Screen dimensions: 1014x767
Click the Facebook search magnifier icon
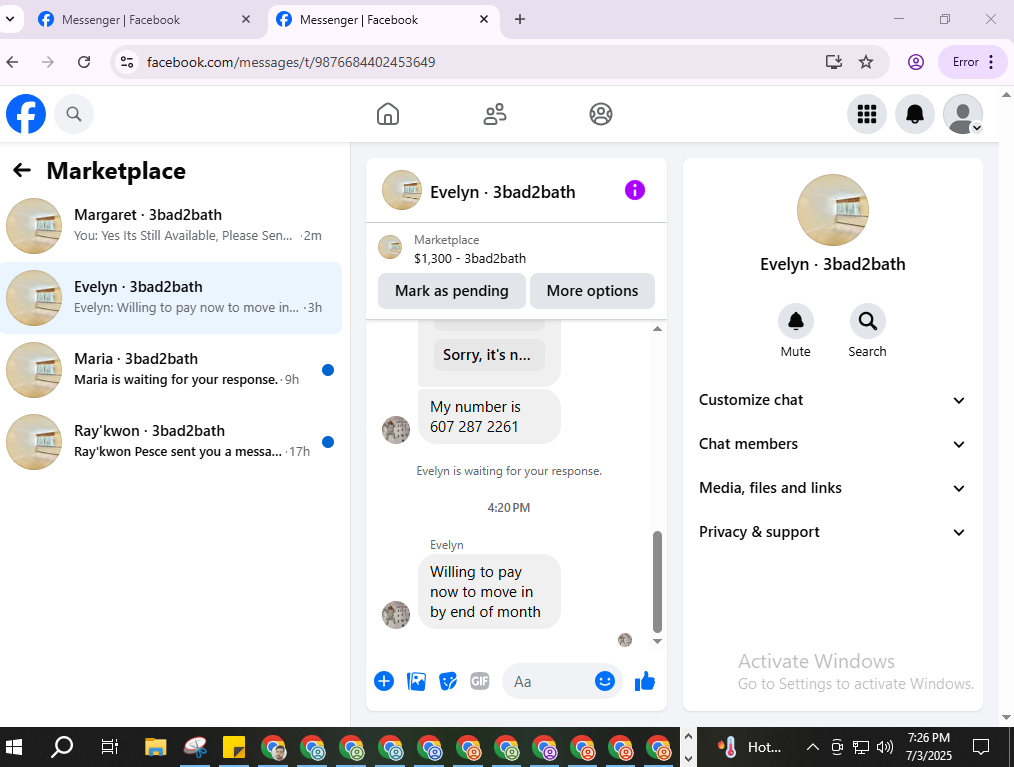click(x=74, y=114)
